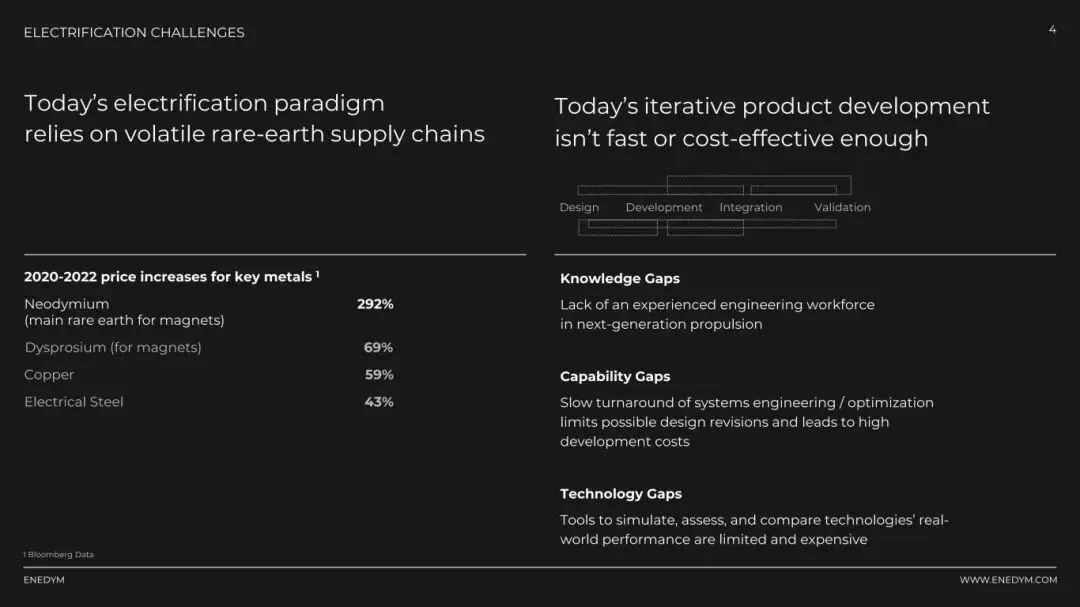
Task: Click the ENEDYM footer brand text
Action: tap(44, 580)
